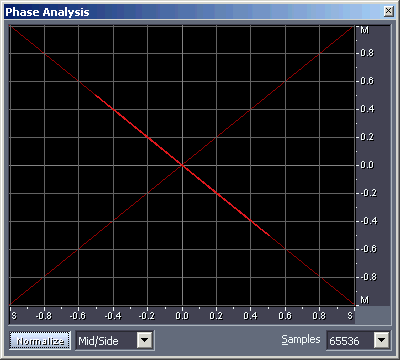The width and height of the screenshot is (400, 360).
Task: Click the top M label on vertical axis
Action: (x=365, y=30)
